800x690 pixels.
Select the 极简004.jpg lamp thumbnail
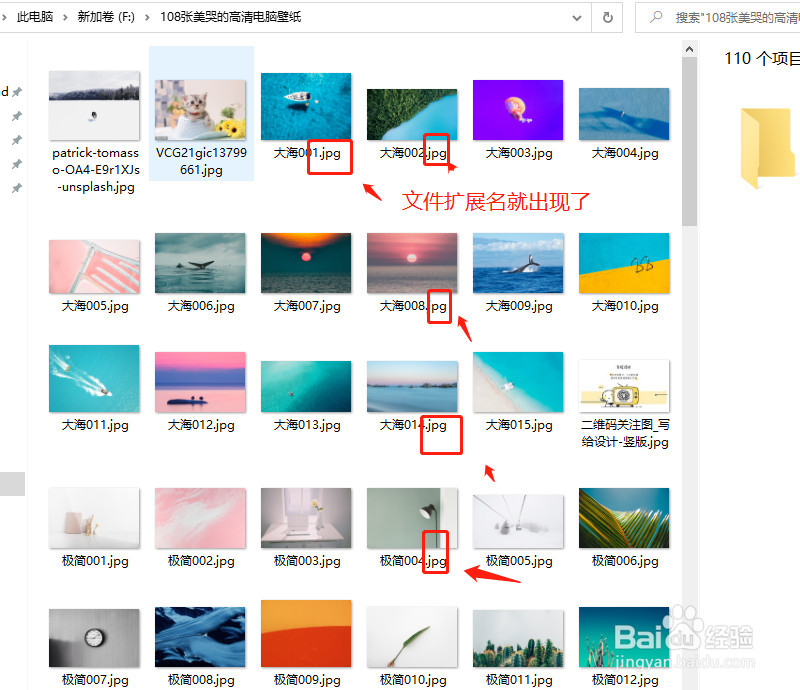[x=412, y=518]
